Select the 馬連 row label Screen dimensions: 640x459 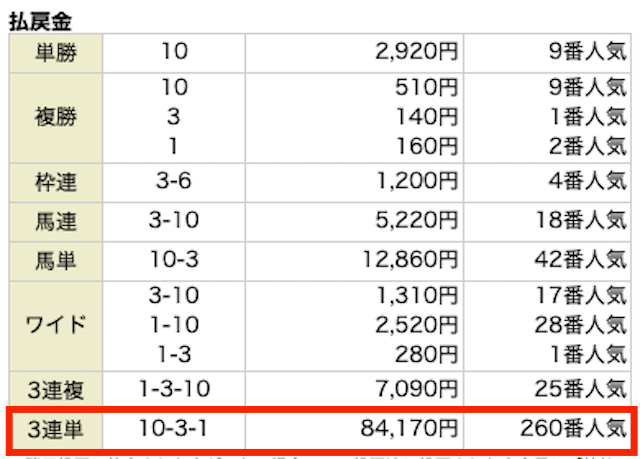point(56,222)
